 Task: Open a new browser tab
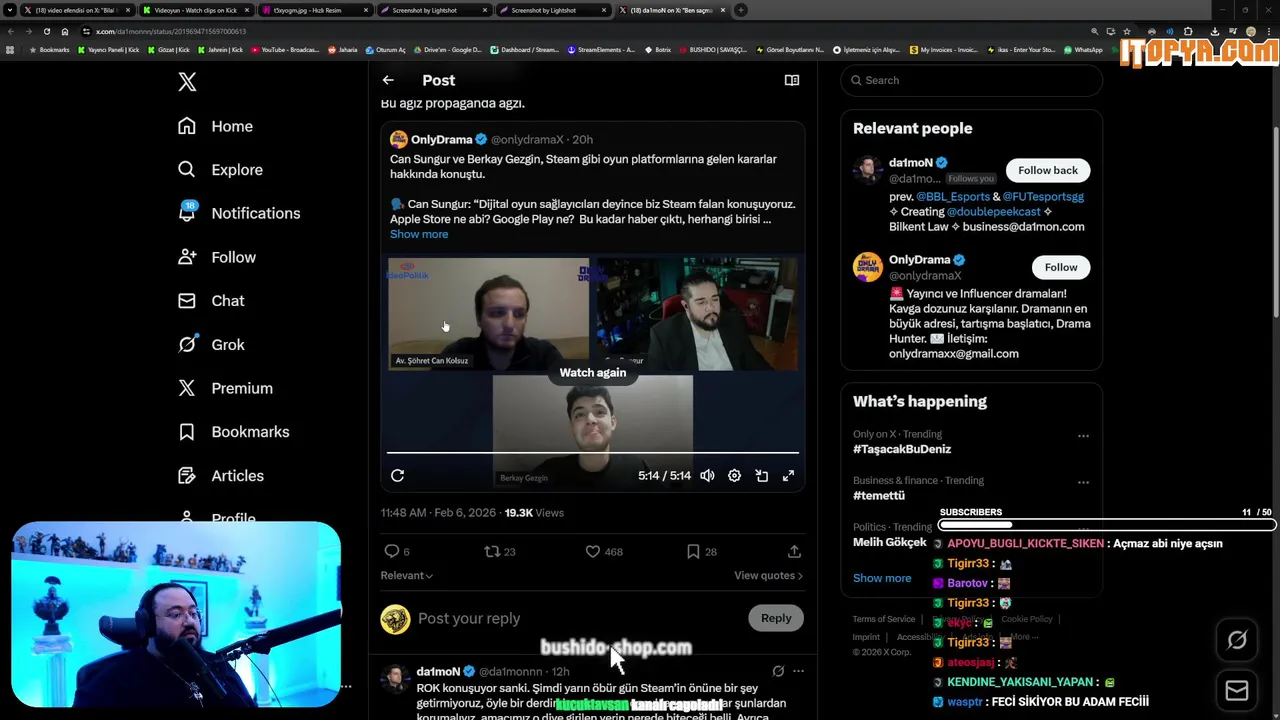[x=741, y=10]
